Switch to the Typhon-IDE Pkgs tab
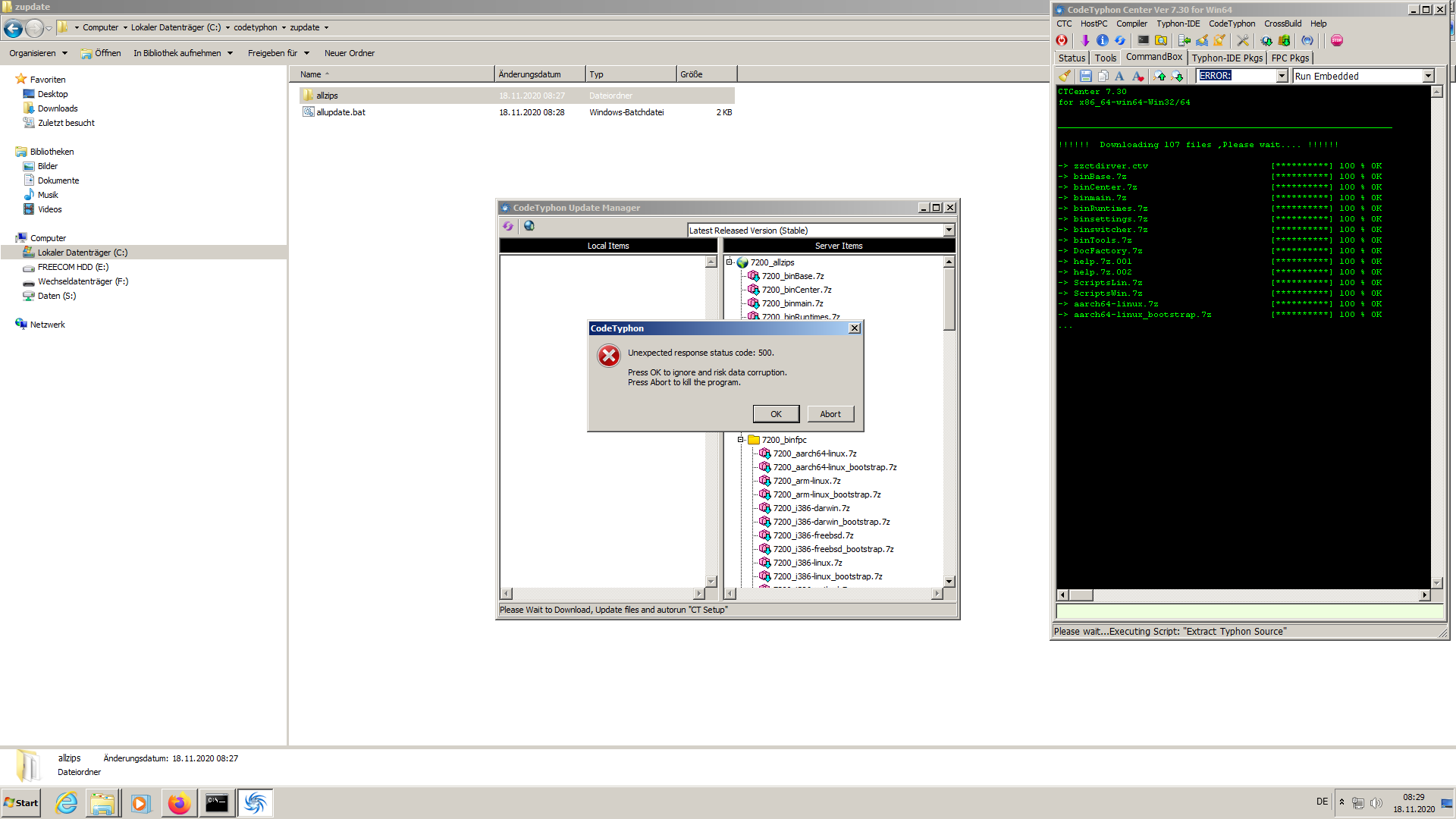Viewport: 1456px width, 819px height. pyautogui.click(x=1227, y=58)
